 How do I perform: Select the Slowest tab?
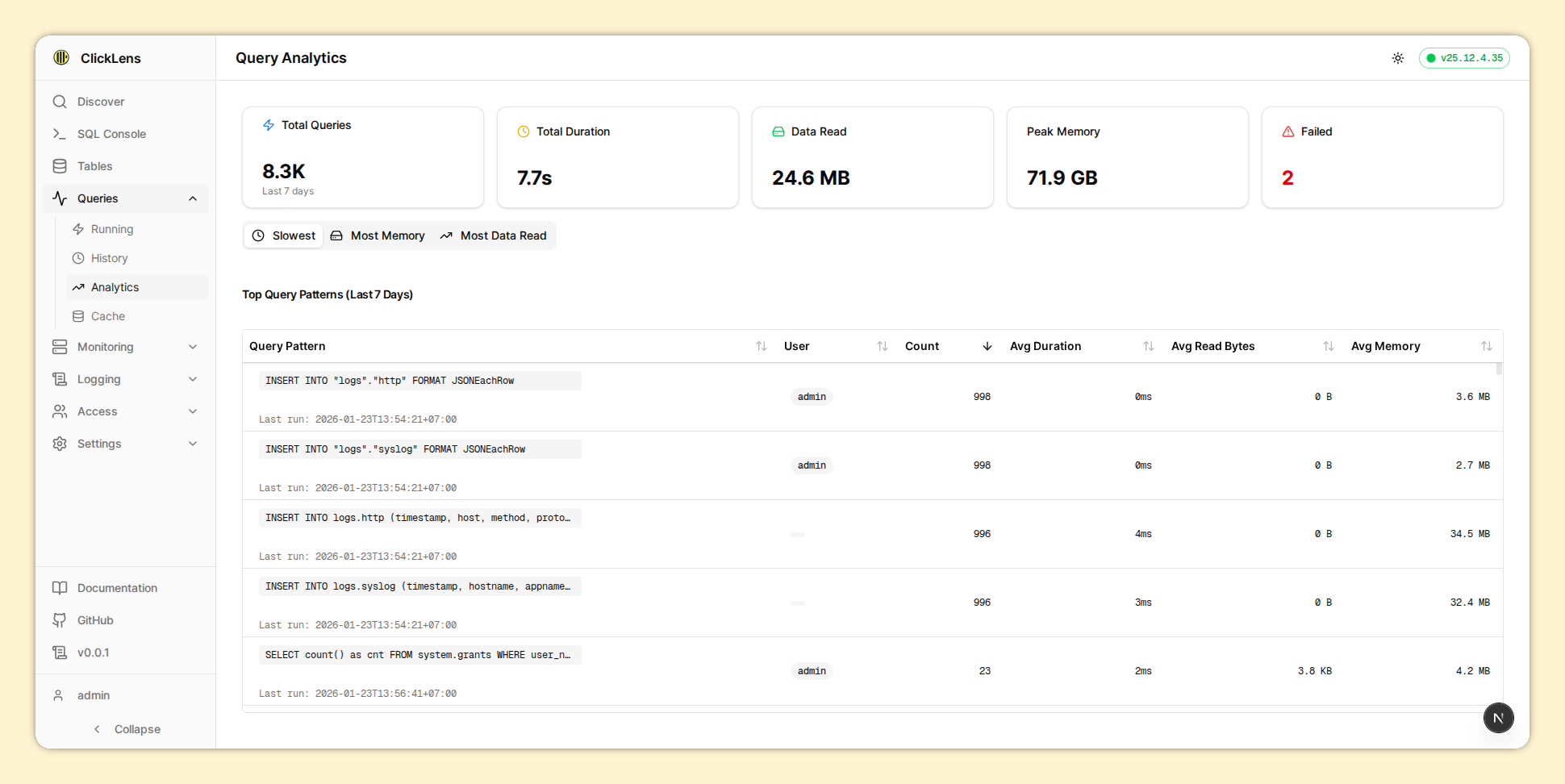[x=284, y=236]
